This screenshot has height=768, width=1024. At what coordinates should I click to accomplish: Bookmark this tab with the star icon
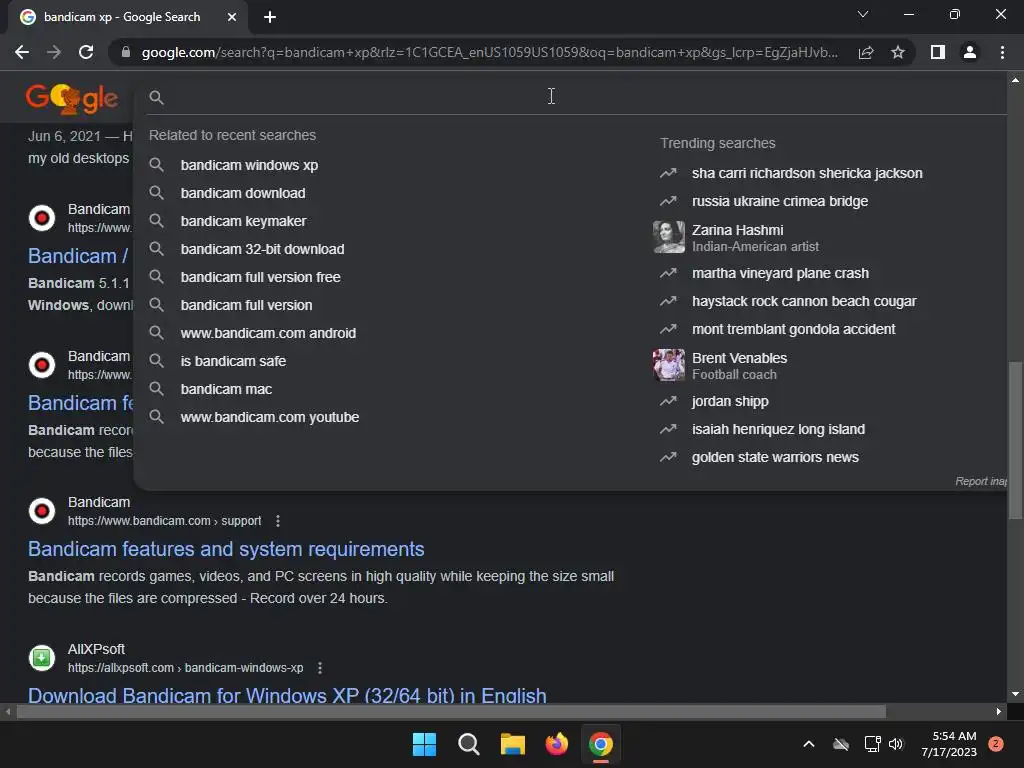click(898, 52)
